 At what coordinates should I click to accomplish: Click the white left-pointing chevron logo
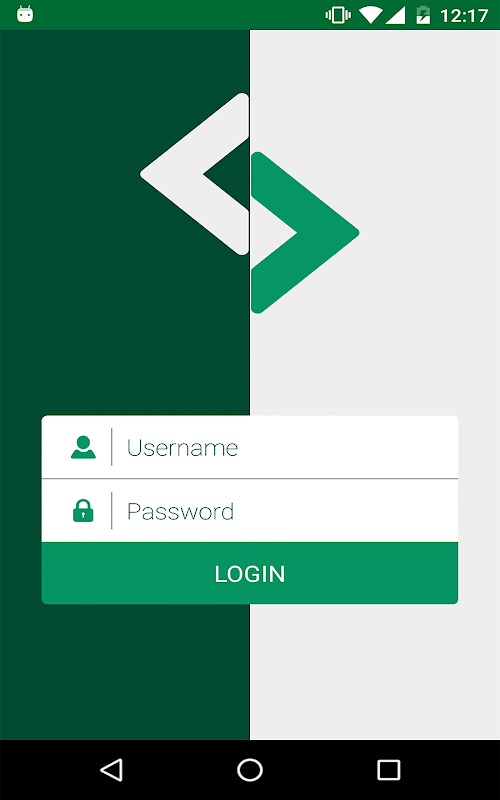pyautogui.click(x=194, y=174)
